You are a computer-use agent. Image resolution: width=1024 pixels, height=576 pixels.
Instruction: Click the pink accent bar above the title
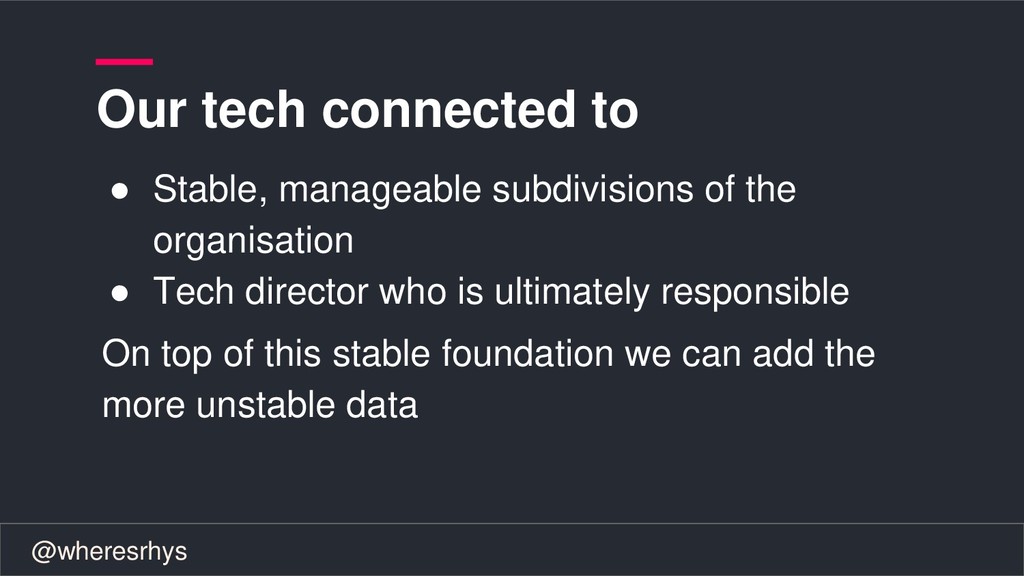pos(124,62)
